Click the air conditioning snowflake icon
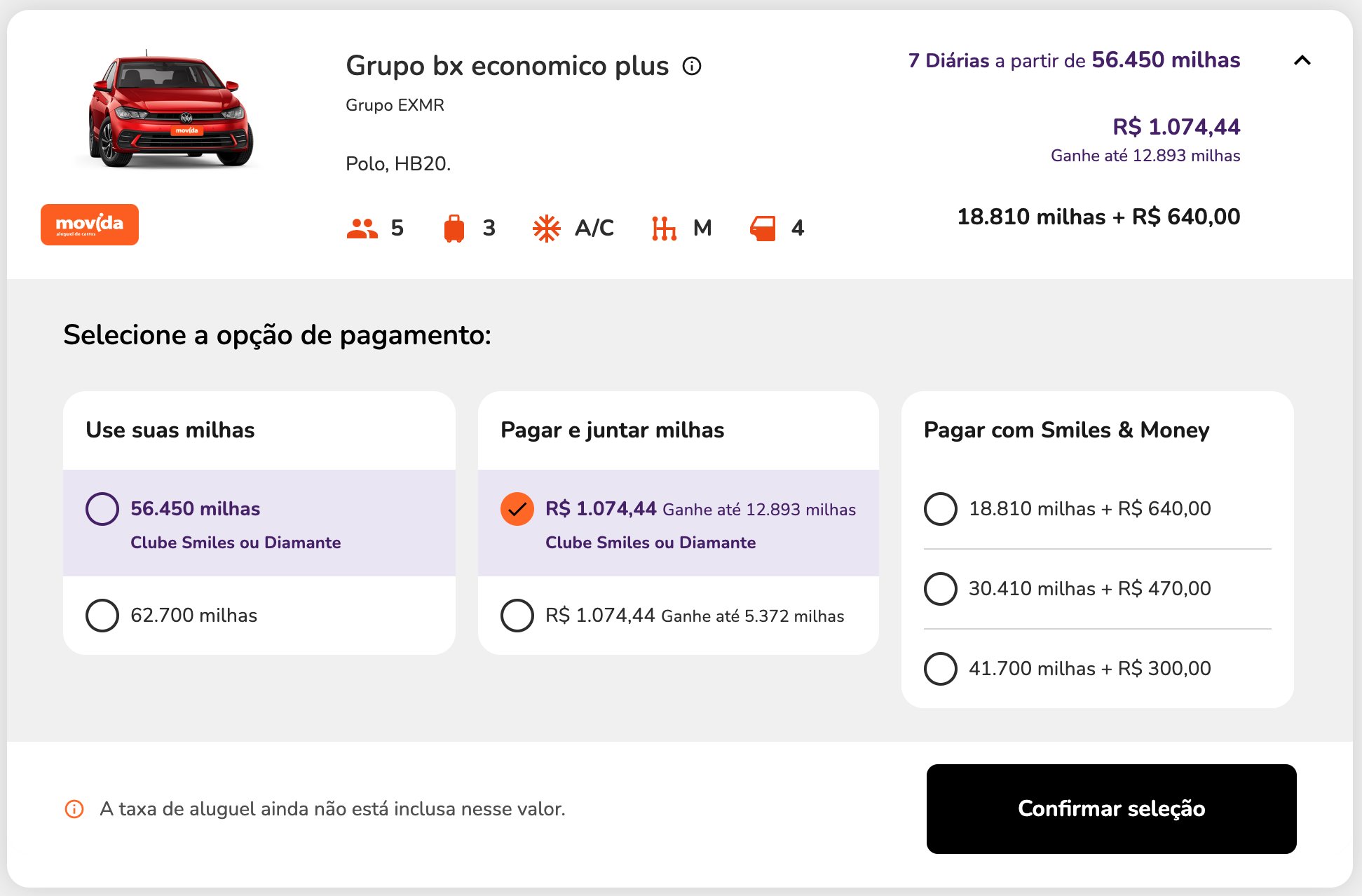 tap(547, 229)
